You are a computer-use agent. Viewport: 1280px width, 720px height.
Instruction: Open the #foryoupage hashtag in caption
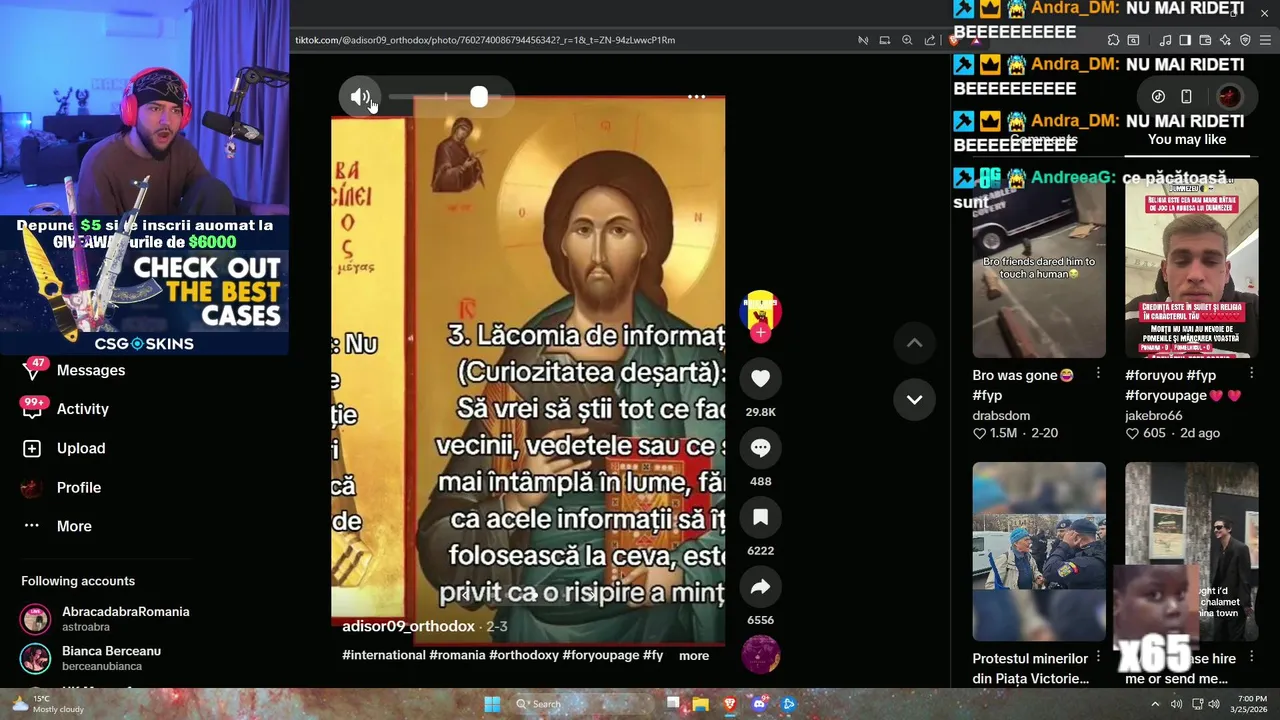[601, 655]
